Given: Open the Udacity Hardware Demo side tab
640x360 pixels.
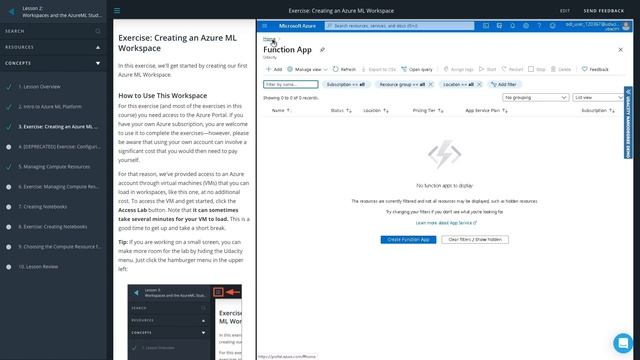Looking at the screenshot, I should click(x=628, y=122).
